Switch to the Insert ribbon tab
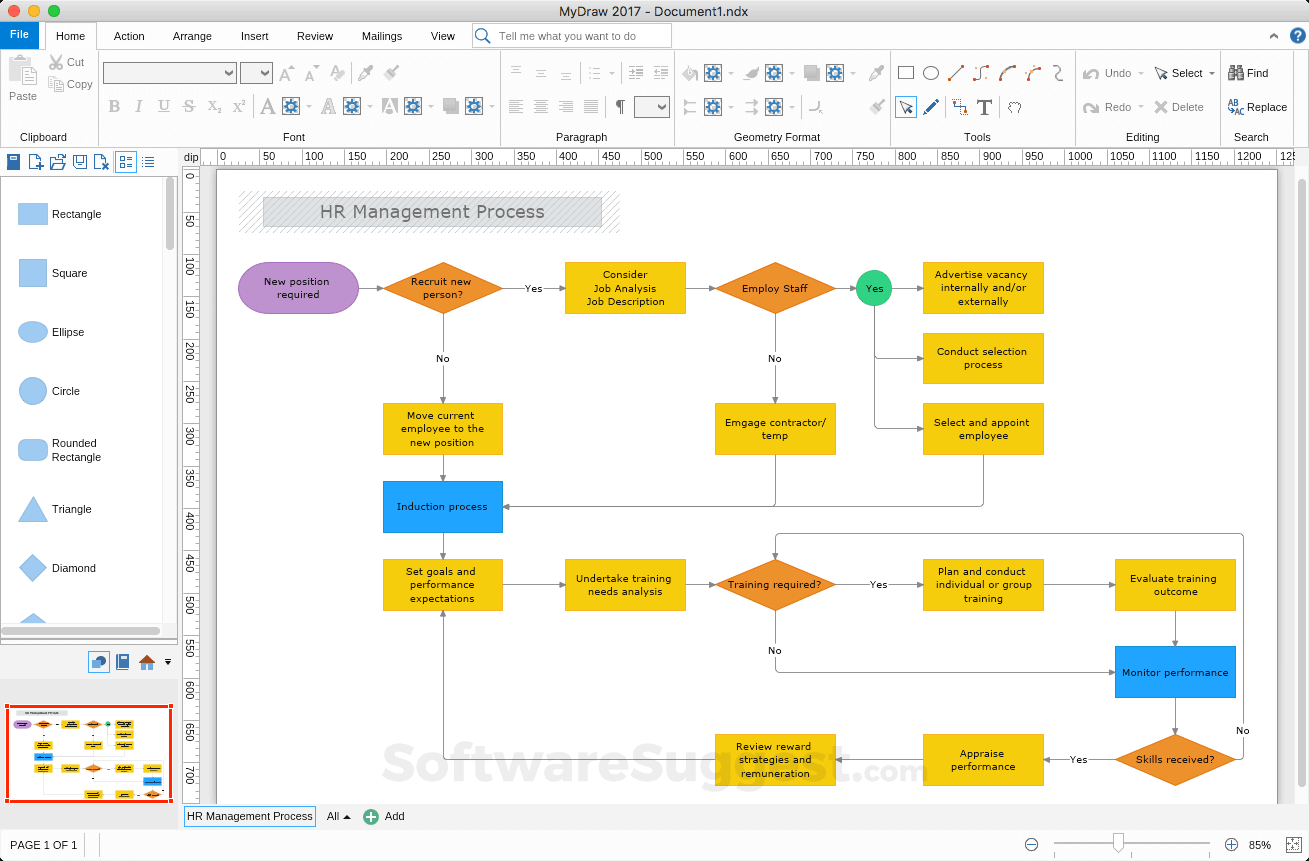This screenshot has height=861, width=1309. (x=254, y=36)
